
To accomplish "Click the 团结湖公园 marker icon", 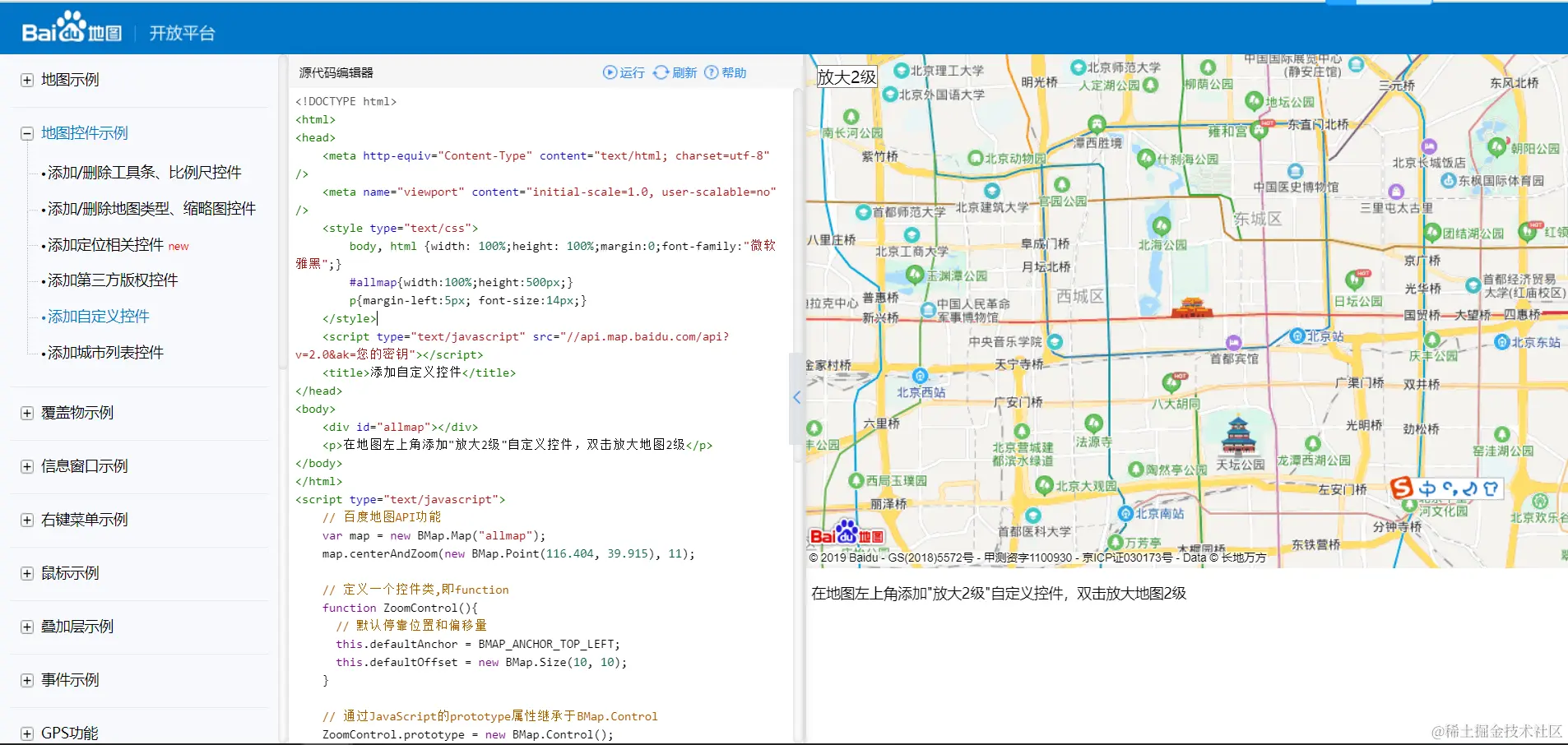I will click(x=1432, y=232).
